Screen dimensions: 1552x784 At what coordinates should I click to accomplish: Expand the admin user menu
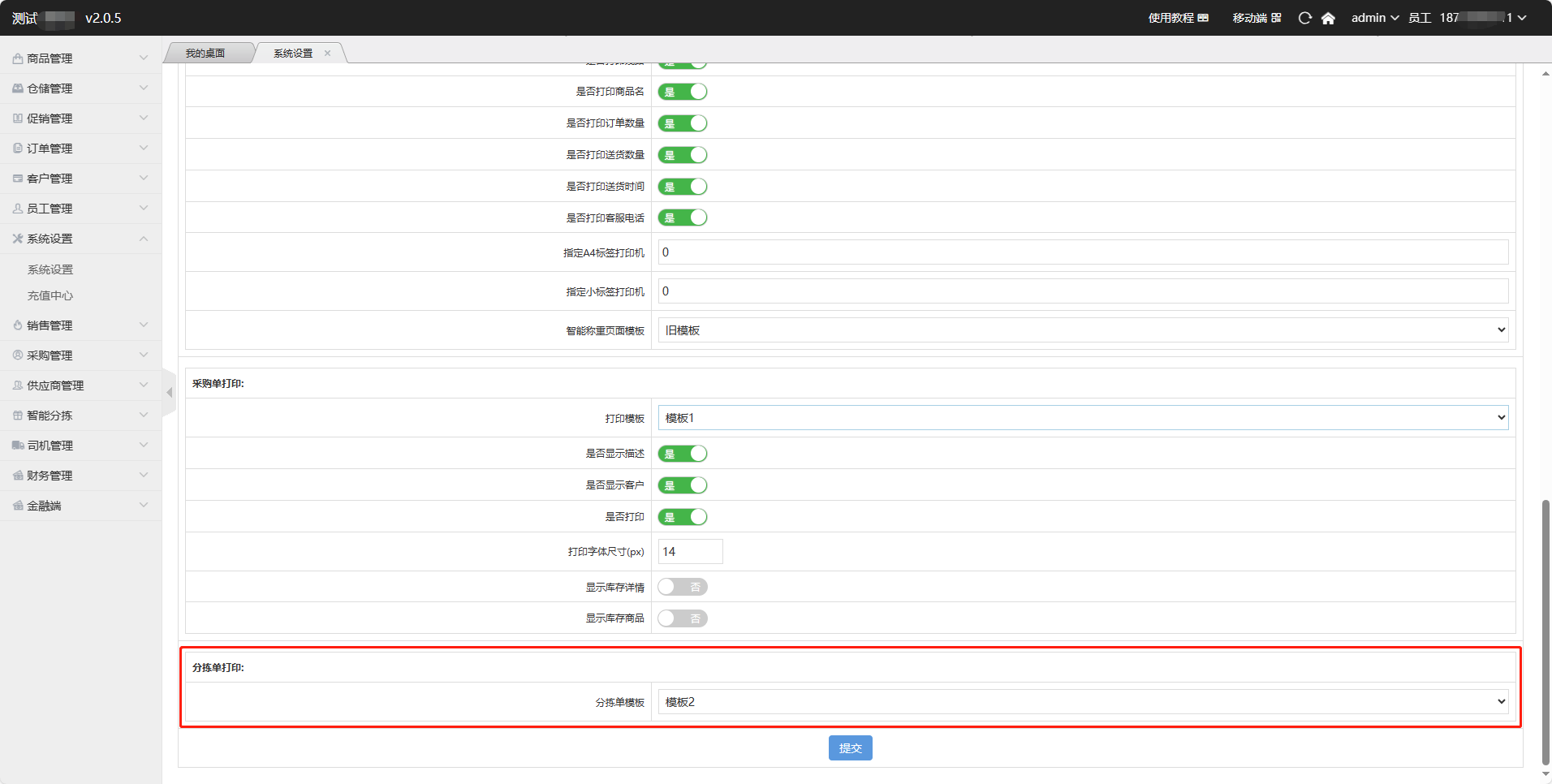pyautogui.click(x=1374, y=18)
